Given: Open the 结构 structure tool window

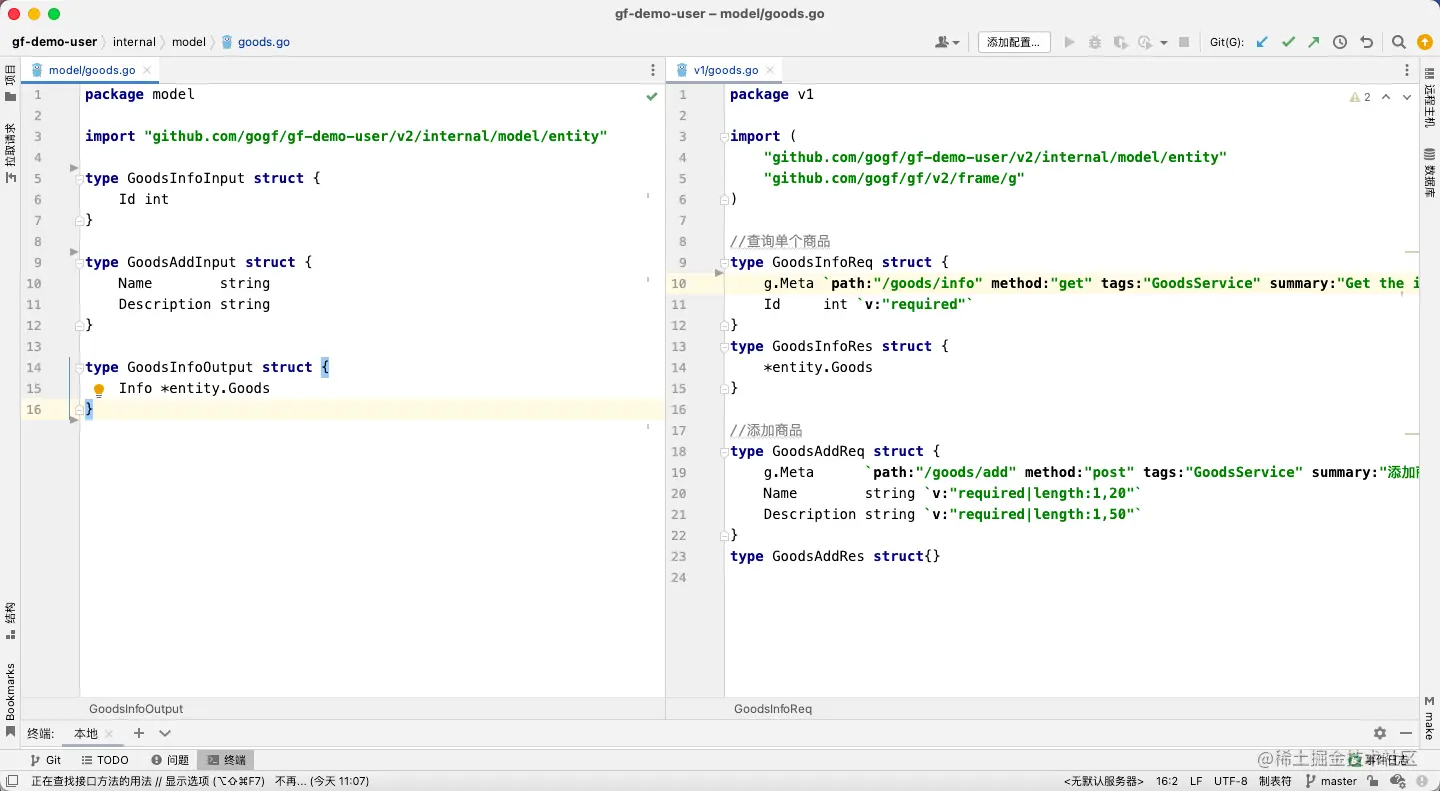Looking at the screenshot, I should click(x=10, y=621).
